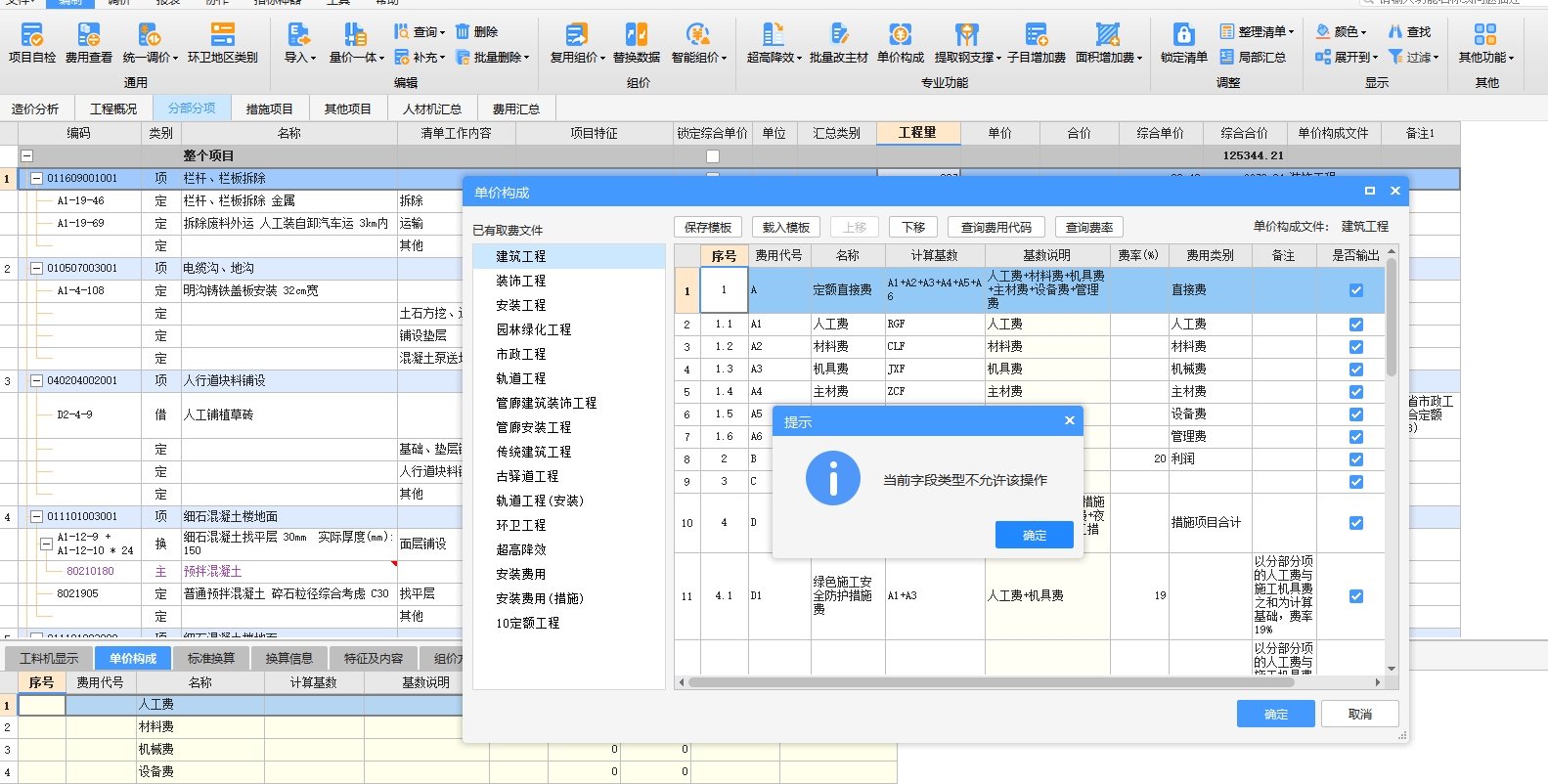Collapse item 011101003001 tree node
The width and height of the screenshot is (1548, 784).
37,516
